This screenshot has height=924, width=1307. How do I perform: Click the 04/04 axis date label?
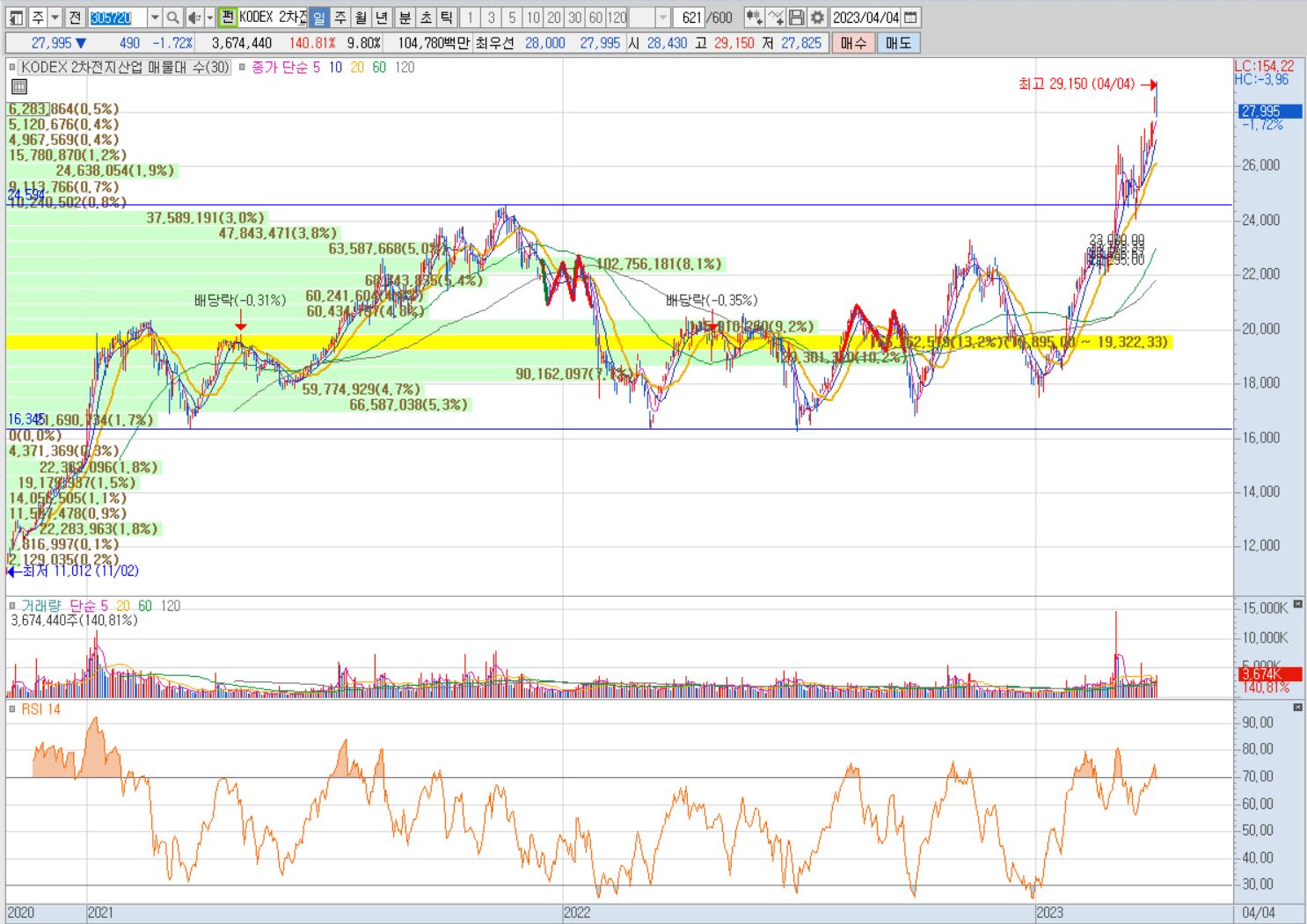pos(1259,913)
